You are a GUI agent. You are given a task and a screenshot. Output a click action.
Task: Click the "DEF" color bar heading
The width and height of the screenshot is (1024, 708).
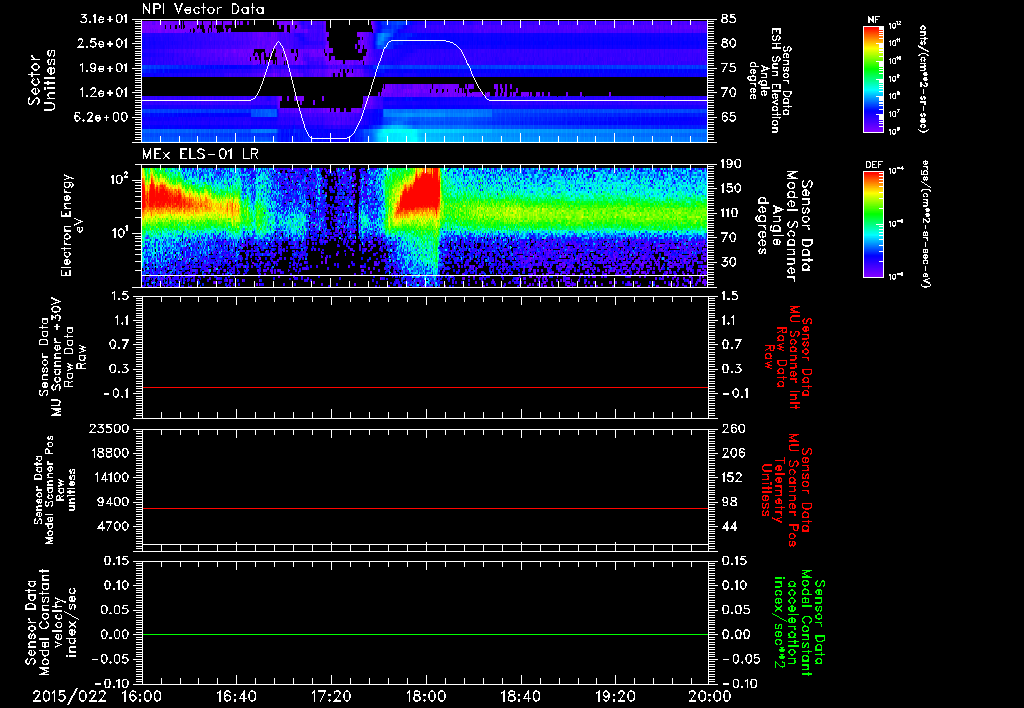pos(873,165)
